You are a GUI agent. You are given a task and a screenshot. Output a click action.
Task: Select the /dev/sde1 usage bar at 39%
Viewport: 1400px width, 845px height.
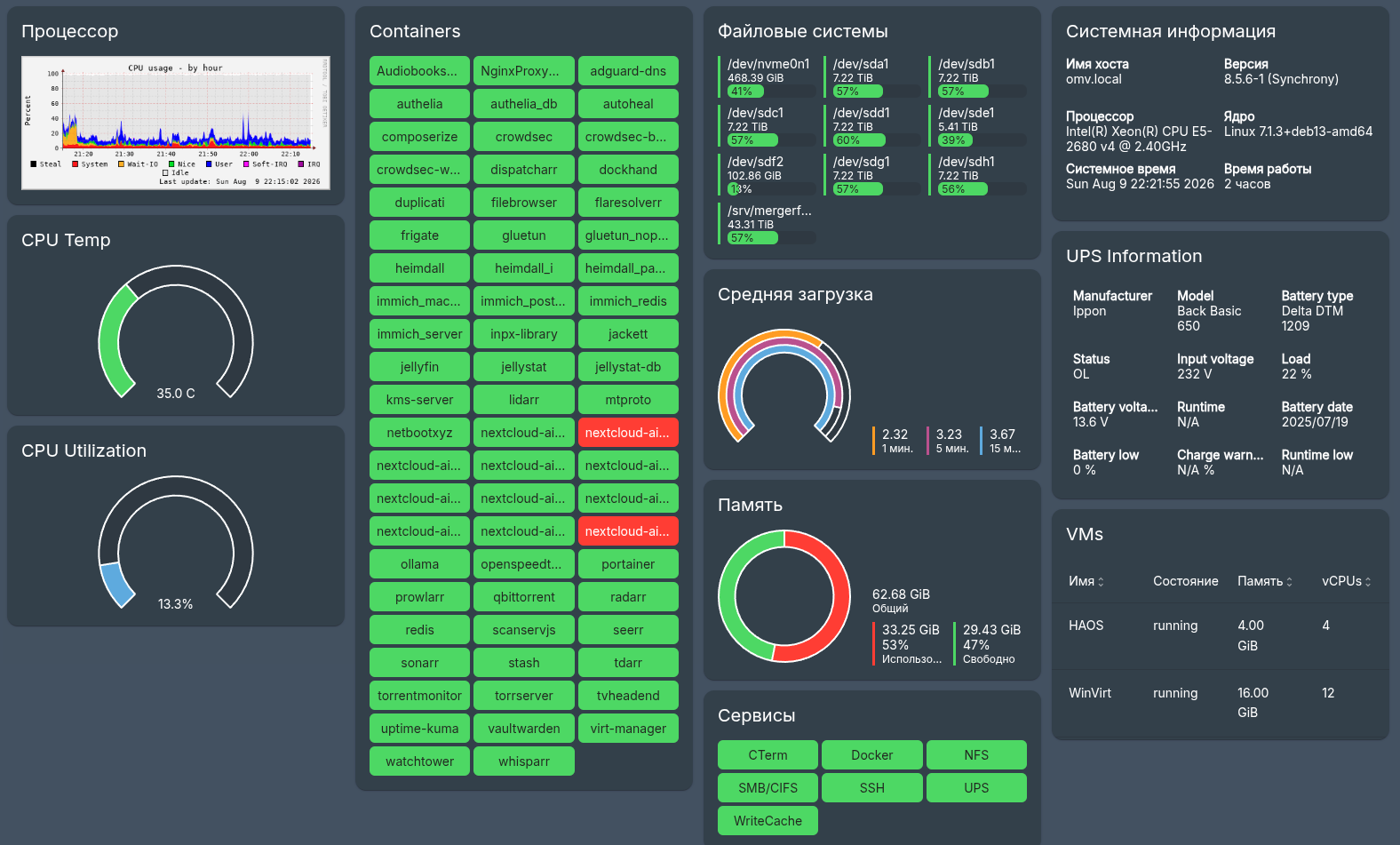coord(982,140)
